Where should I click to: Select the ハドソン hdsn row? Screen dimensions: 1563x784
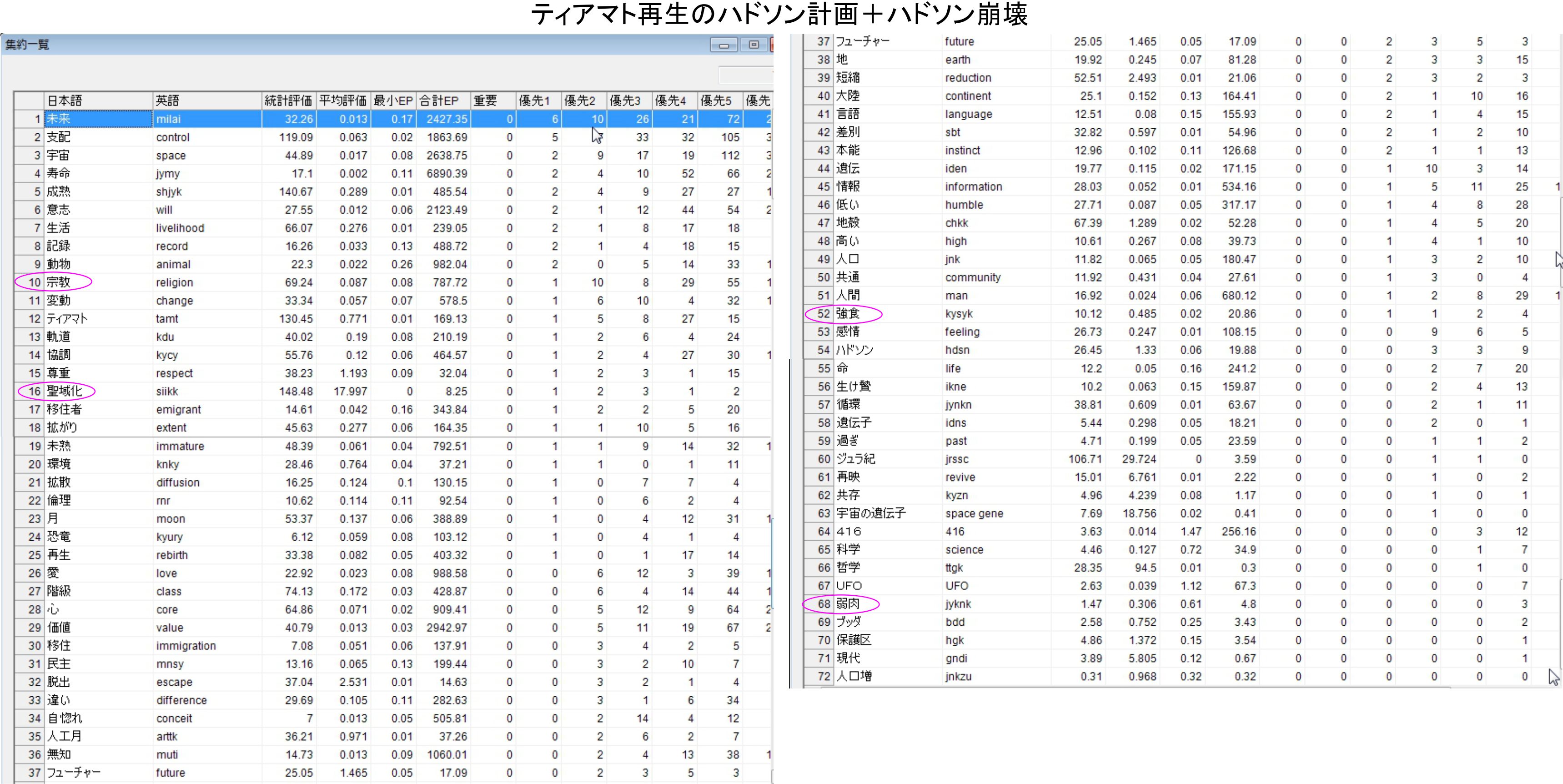coord(854,350)
